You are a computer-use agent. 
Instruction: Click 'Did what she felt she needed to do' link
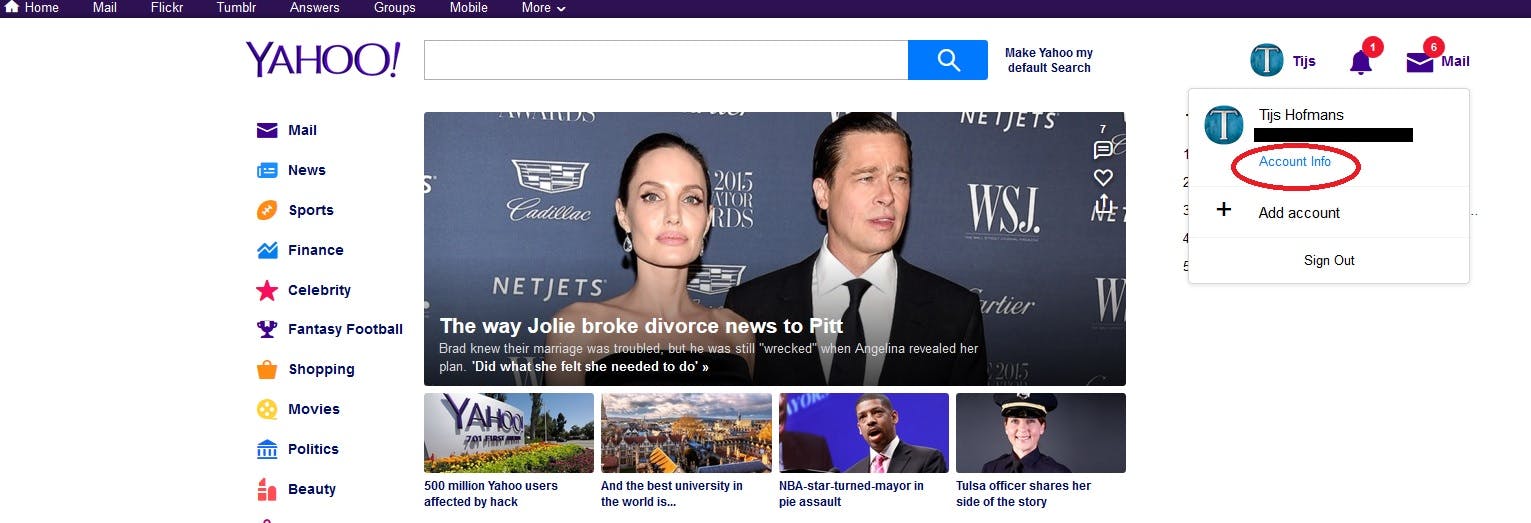tap(590, 366)
